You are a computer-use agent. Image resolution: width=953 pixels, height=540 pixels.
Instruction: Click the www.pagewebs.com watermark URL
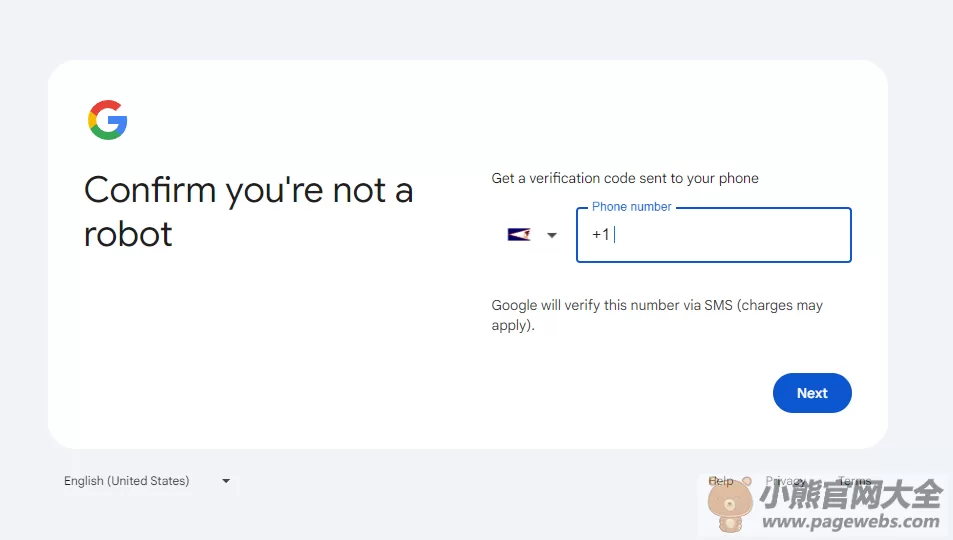pos(850,521)
